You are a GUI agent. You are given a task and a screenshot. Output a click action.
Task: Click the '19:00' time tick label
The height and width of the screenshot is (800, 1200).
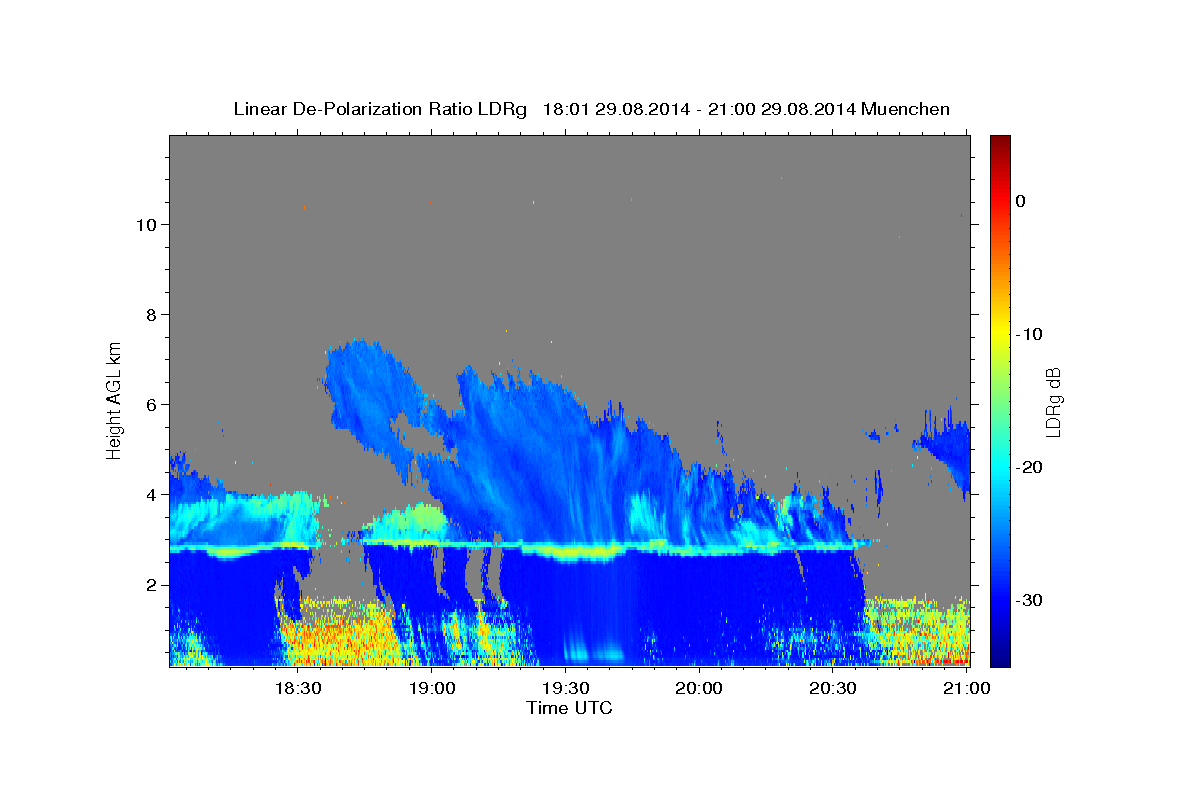432,689
